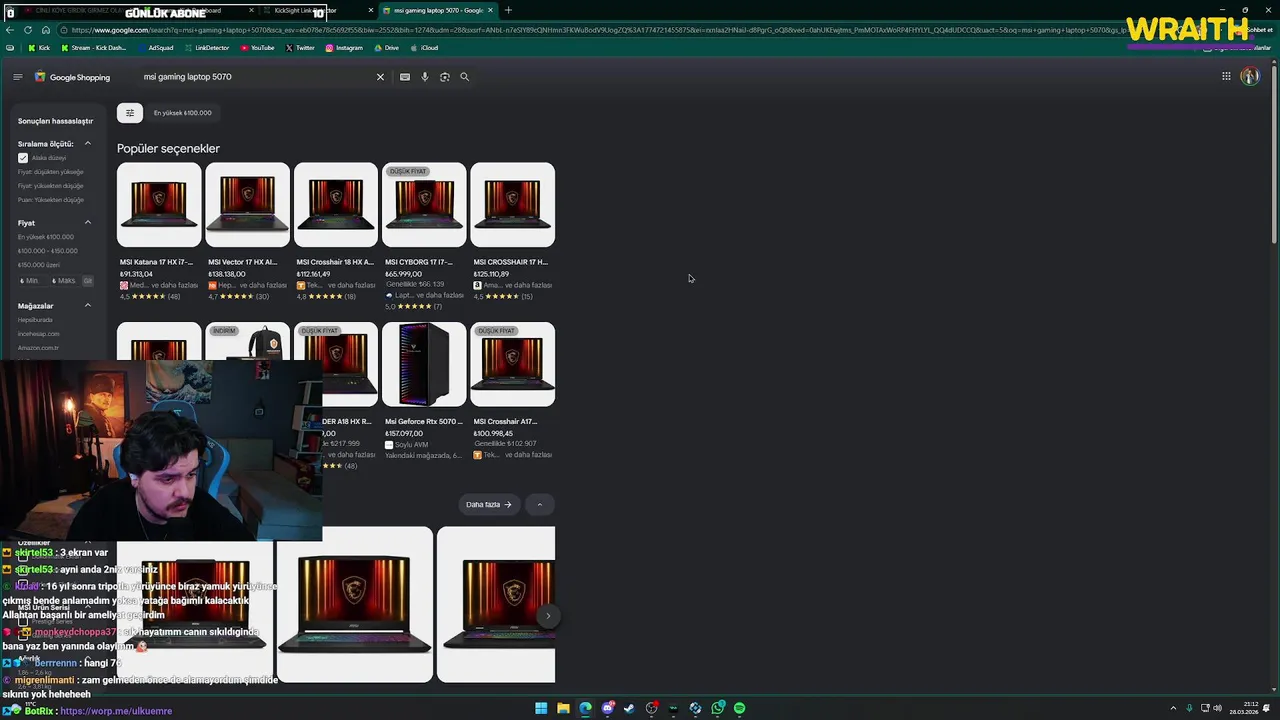Start voice search with microphone
Screen dimensions: 1280x720
[425, 77]
